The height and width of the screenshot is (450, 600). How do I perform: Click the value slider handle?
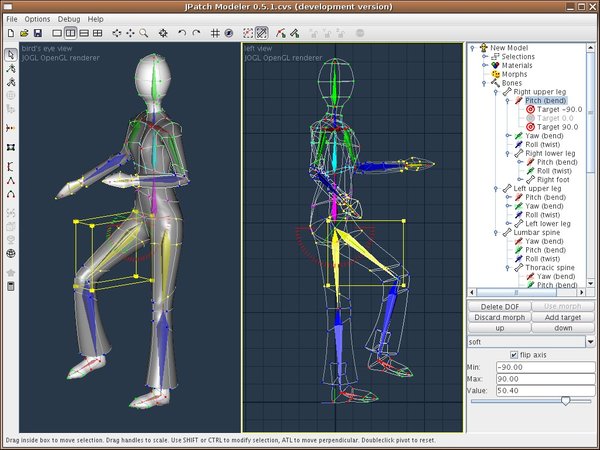point(566,400)
